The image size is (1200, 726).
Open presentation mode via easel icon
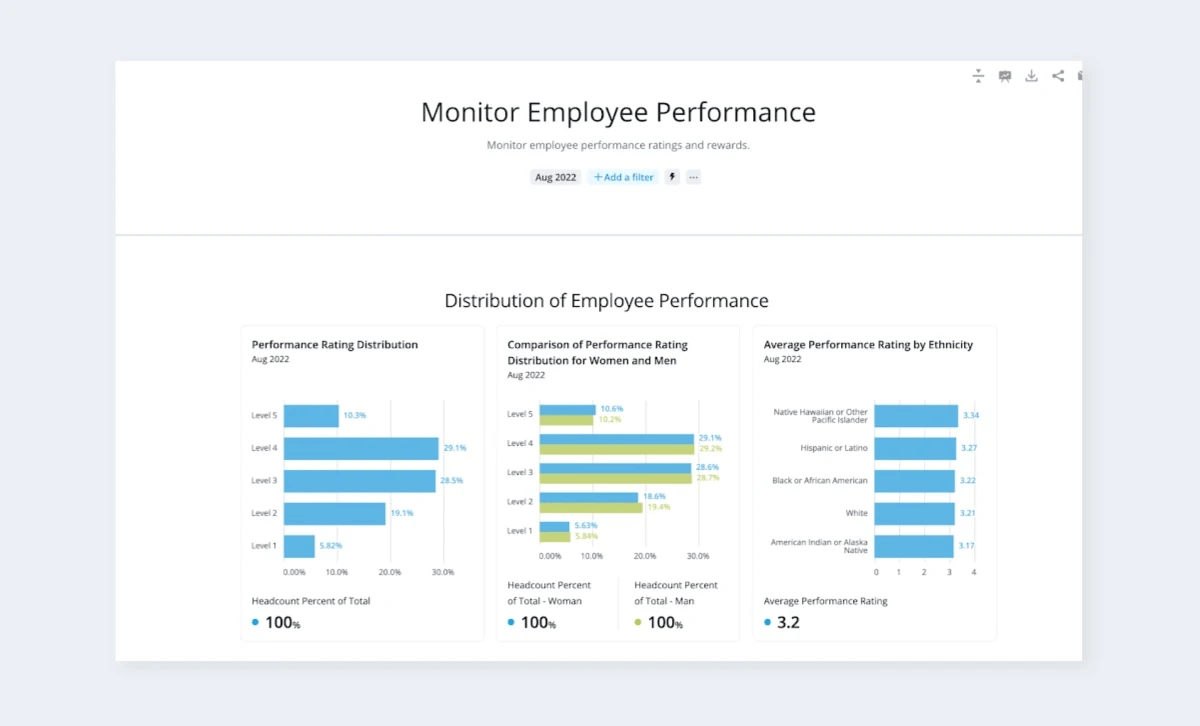(x=1005, y=76)
